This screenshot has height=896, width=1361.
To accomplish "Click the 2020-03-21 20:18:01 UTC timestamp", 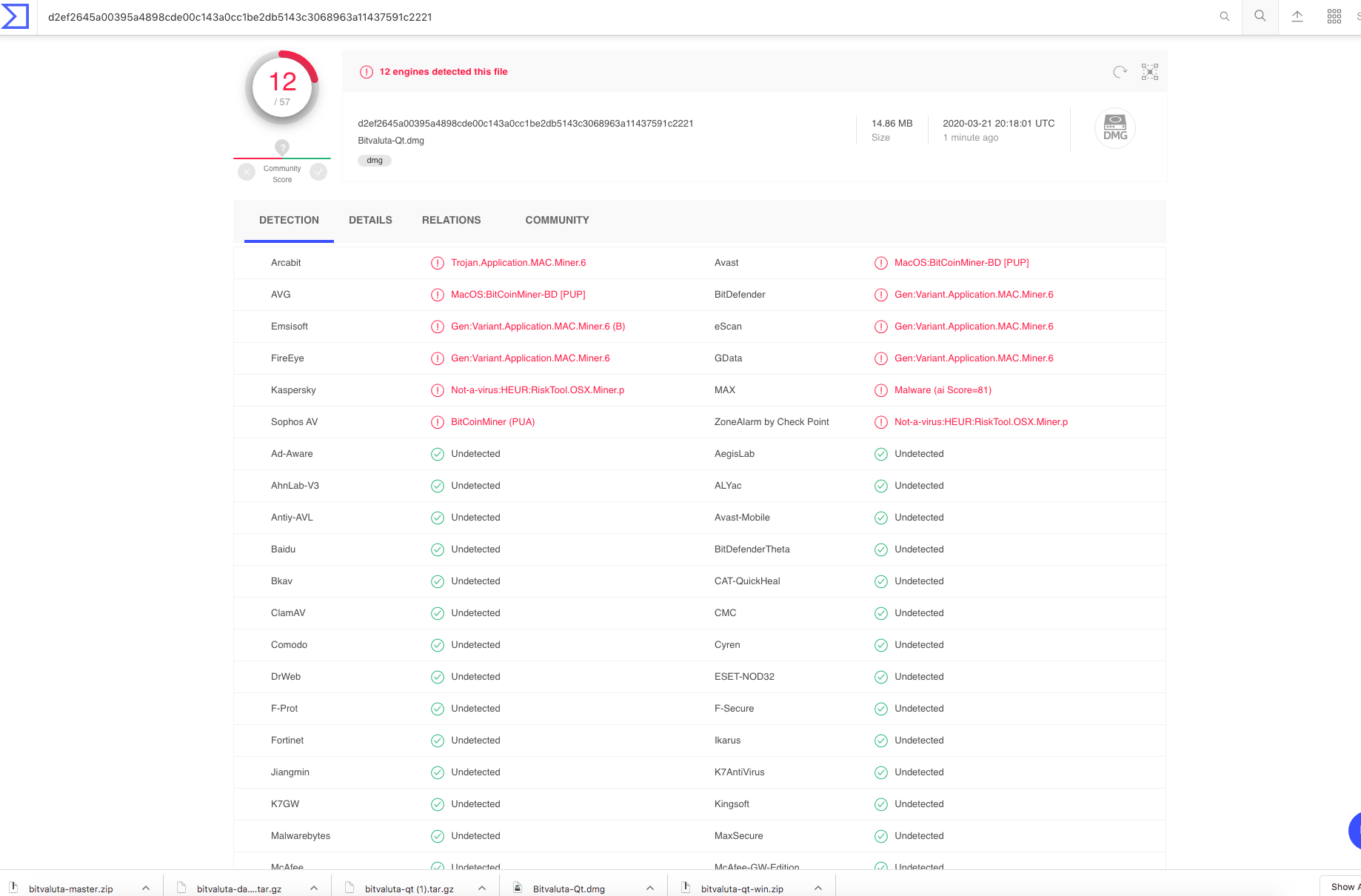I will coord(999,124).
